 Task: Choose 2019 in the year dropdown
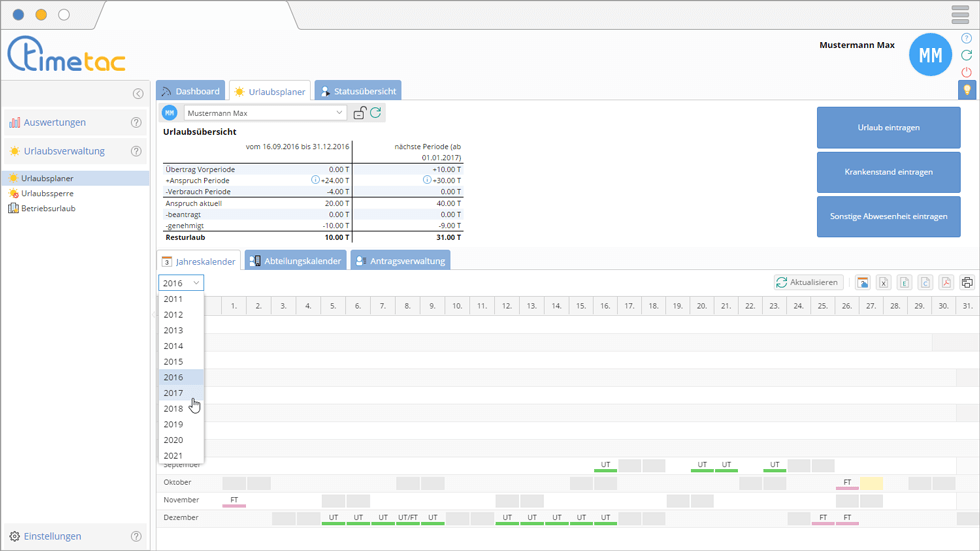[x=174, y=424]
